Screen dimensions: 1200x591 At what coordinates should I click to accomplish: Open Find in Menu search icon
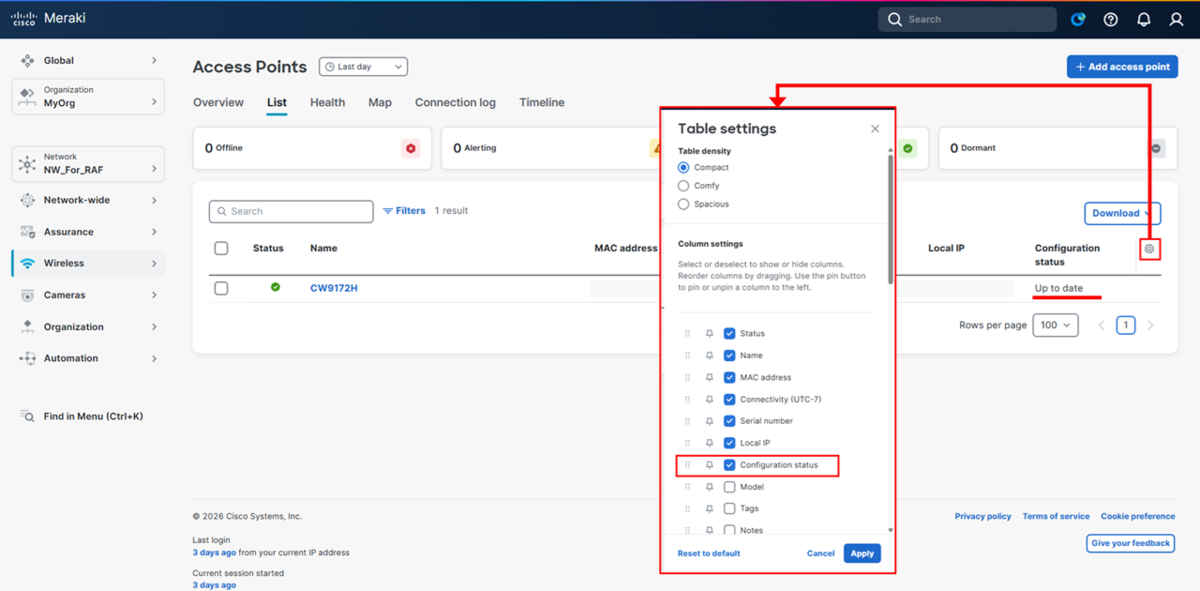27,416
